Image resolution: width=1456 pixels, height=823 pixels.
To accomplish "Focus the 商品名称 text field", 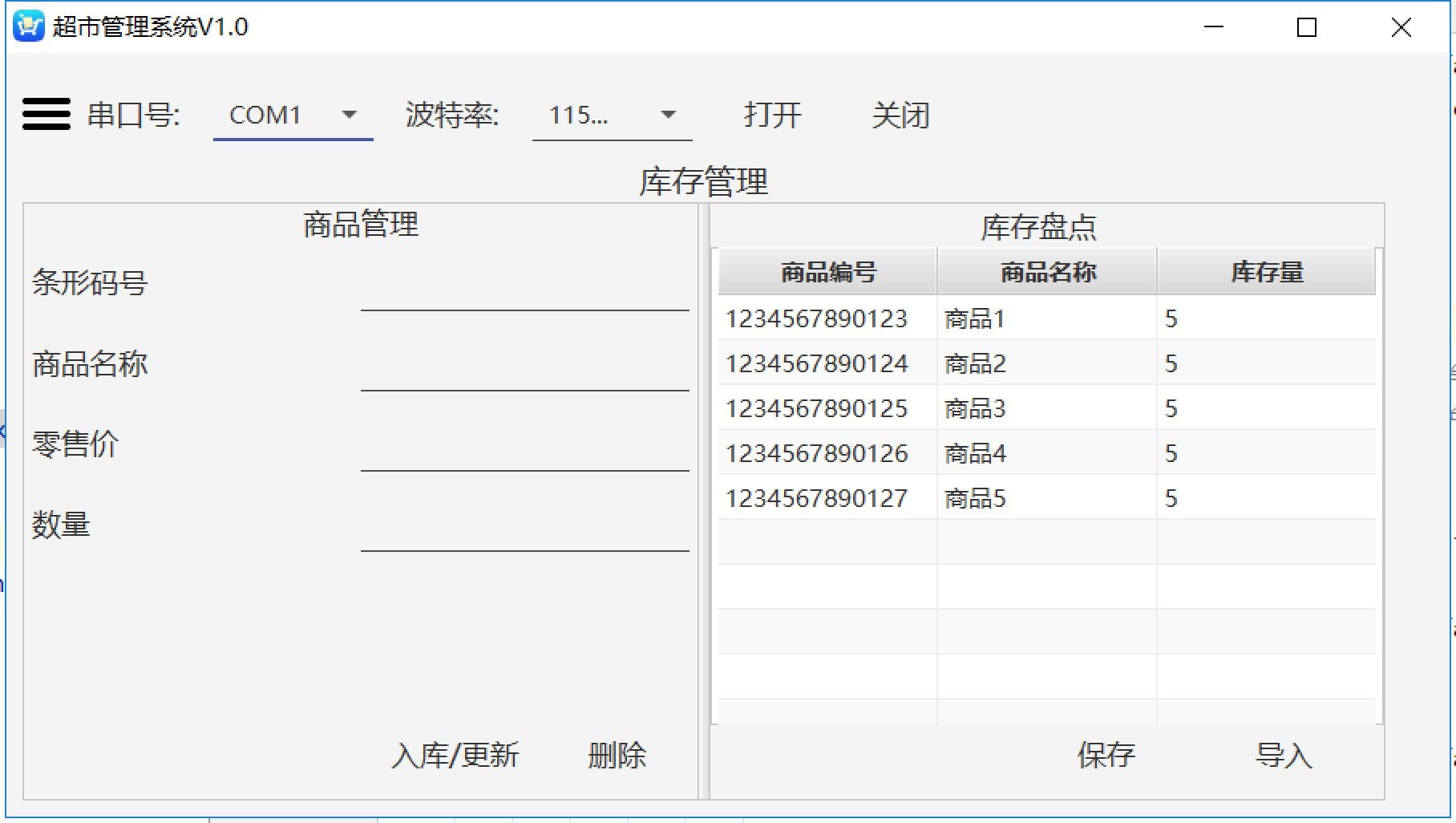I will (x=524, y=371).
